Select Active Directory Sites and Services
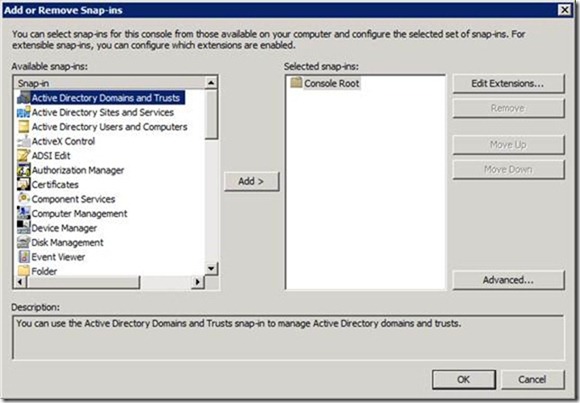 pos(102,112)
